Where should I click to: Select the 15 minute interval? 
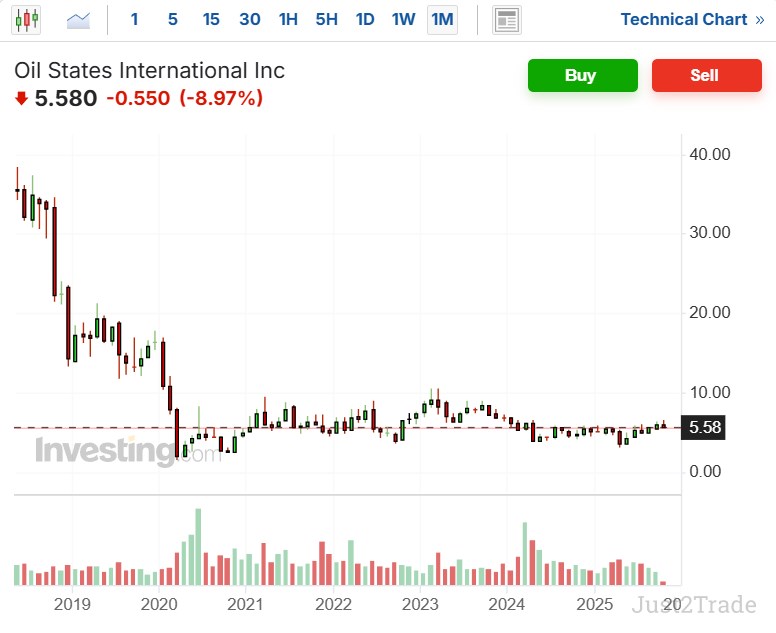tap(211, 19)
